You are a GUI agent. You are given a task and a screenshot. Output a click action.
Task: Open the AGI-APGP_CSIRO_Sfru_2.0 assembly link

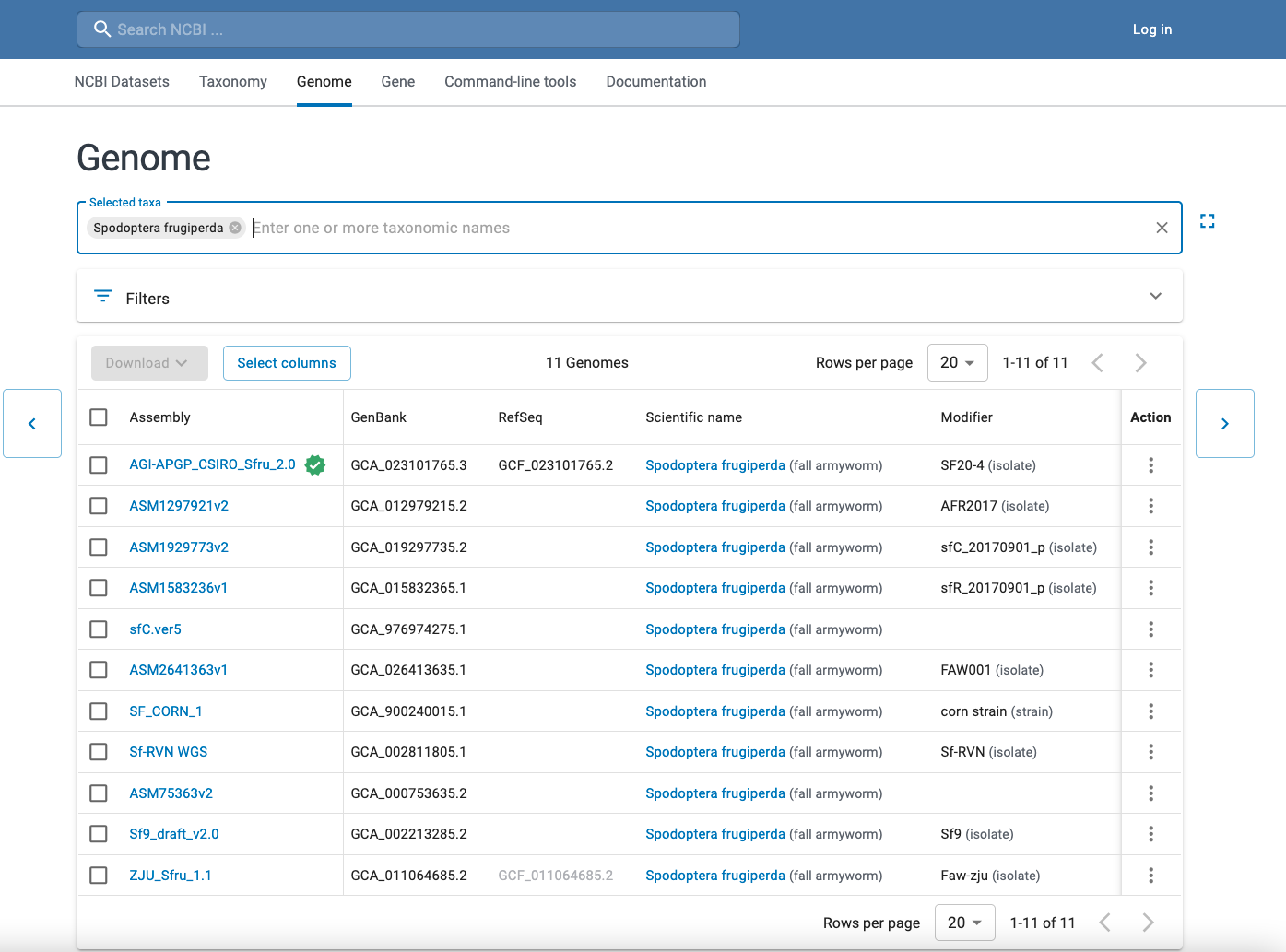pos(212,464)
